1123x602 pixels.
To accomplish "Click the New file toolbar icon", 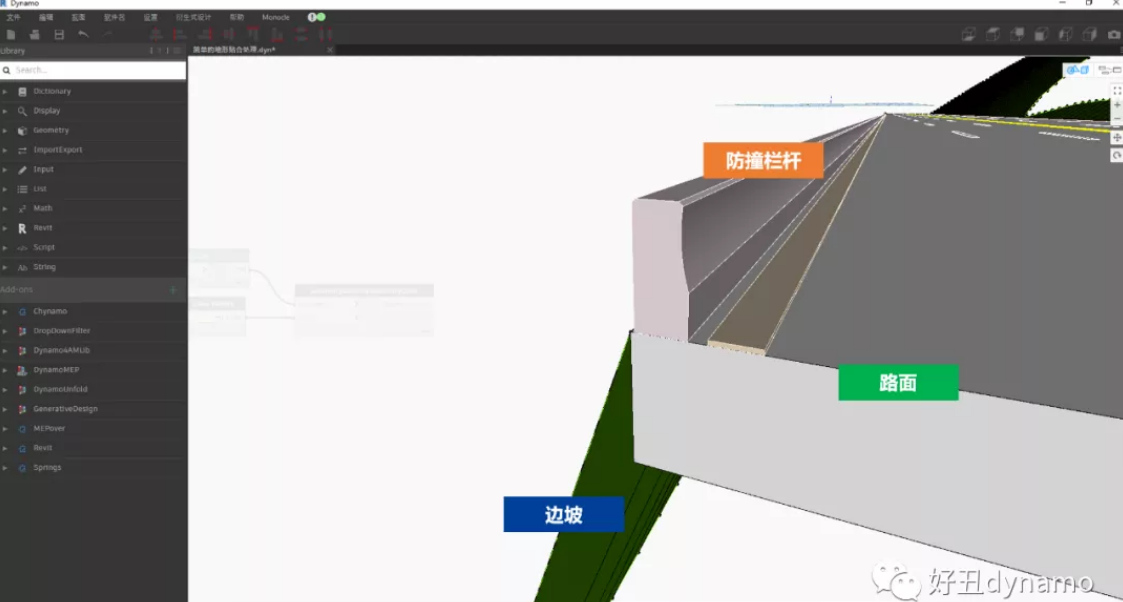I will coord(11,34).
